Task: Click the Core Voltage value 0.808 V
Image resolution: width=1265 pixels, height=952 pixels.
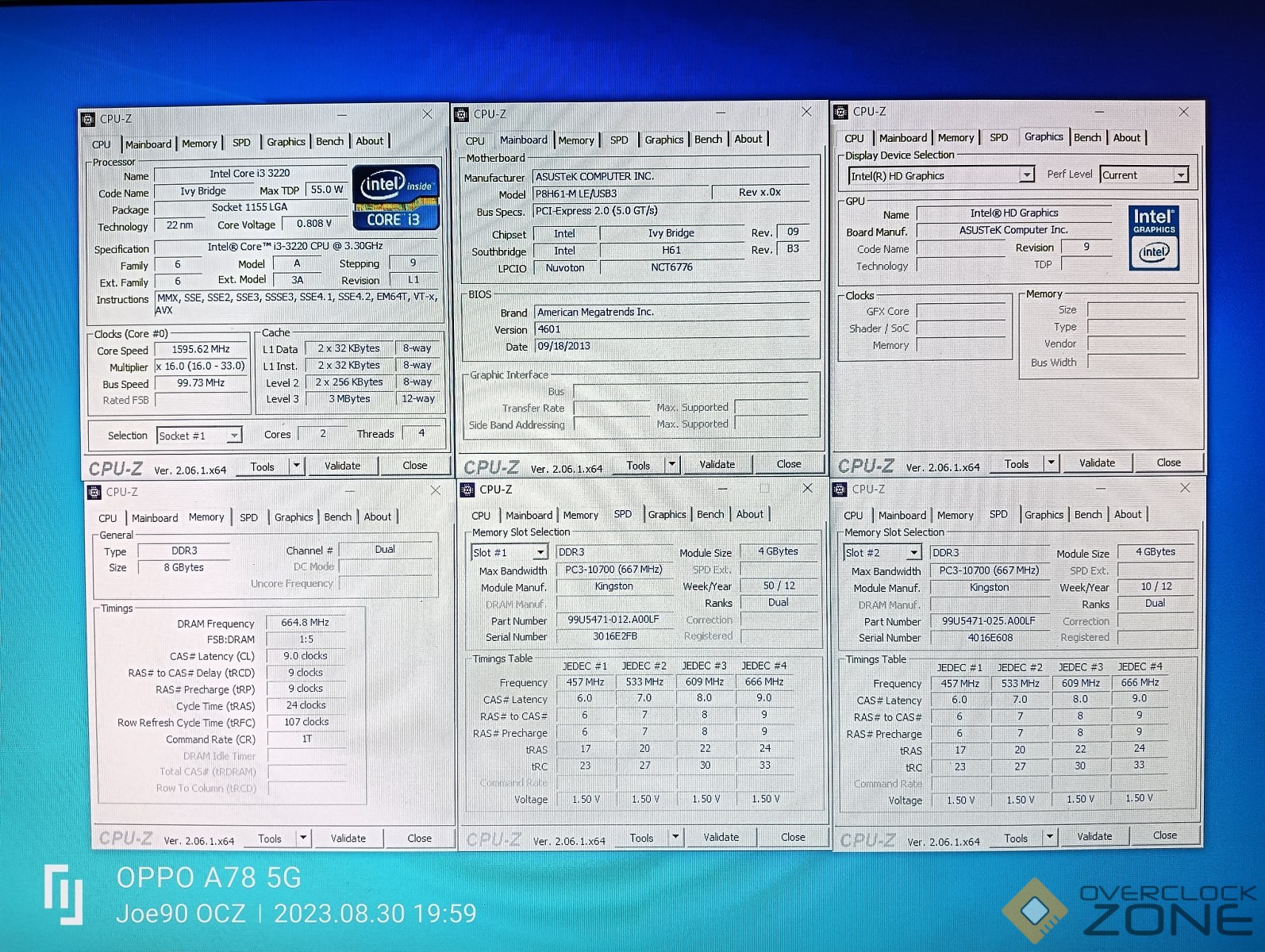Action: pos(314,224)
